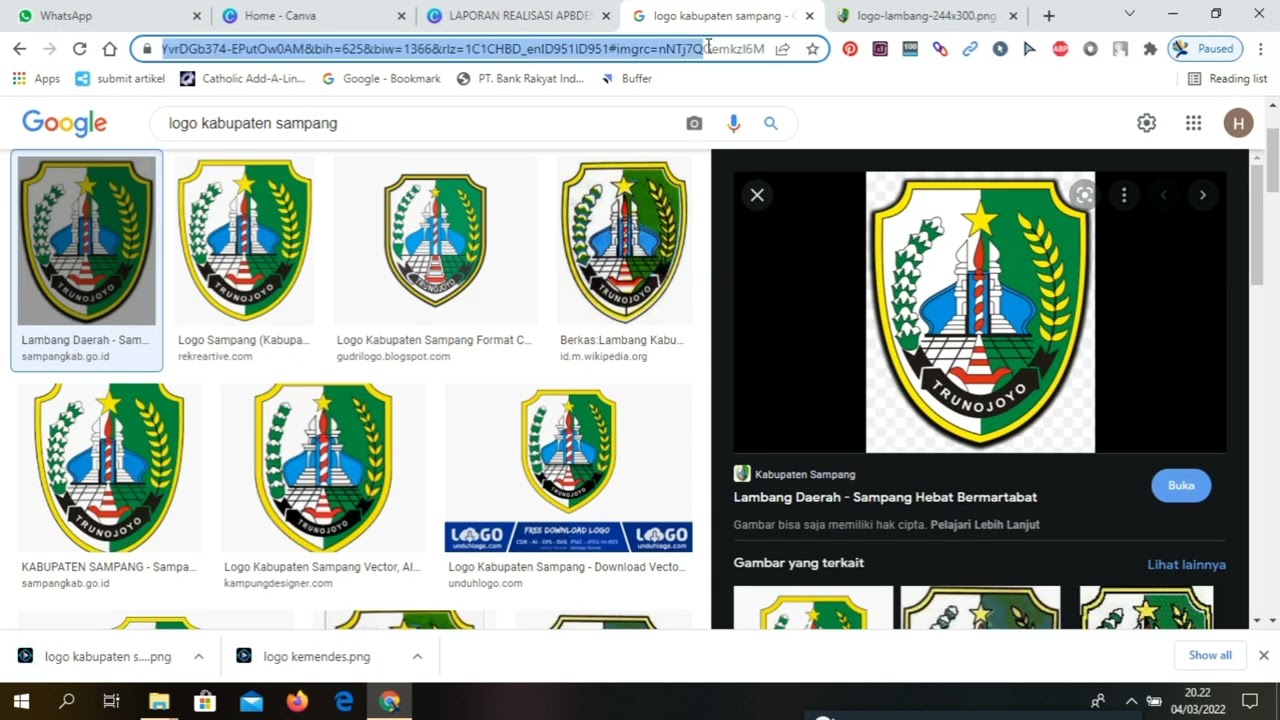Go to the browser Home page
Viewport: 1280px width, 720px height.
click(110, 48)
